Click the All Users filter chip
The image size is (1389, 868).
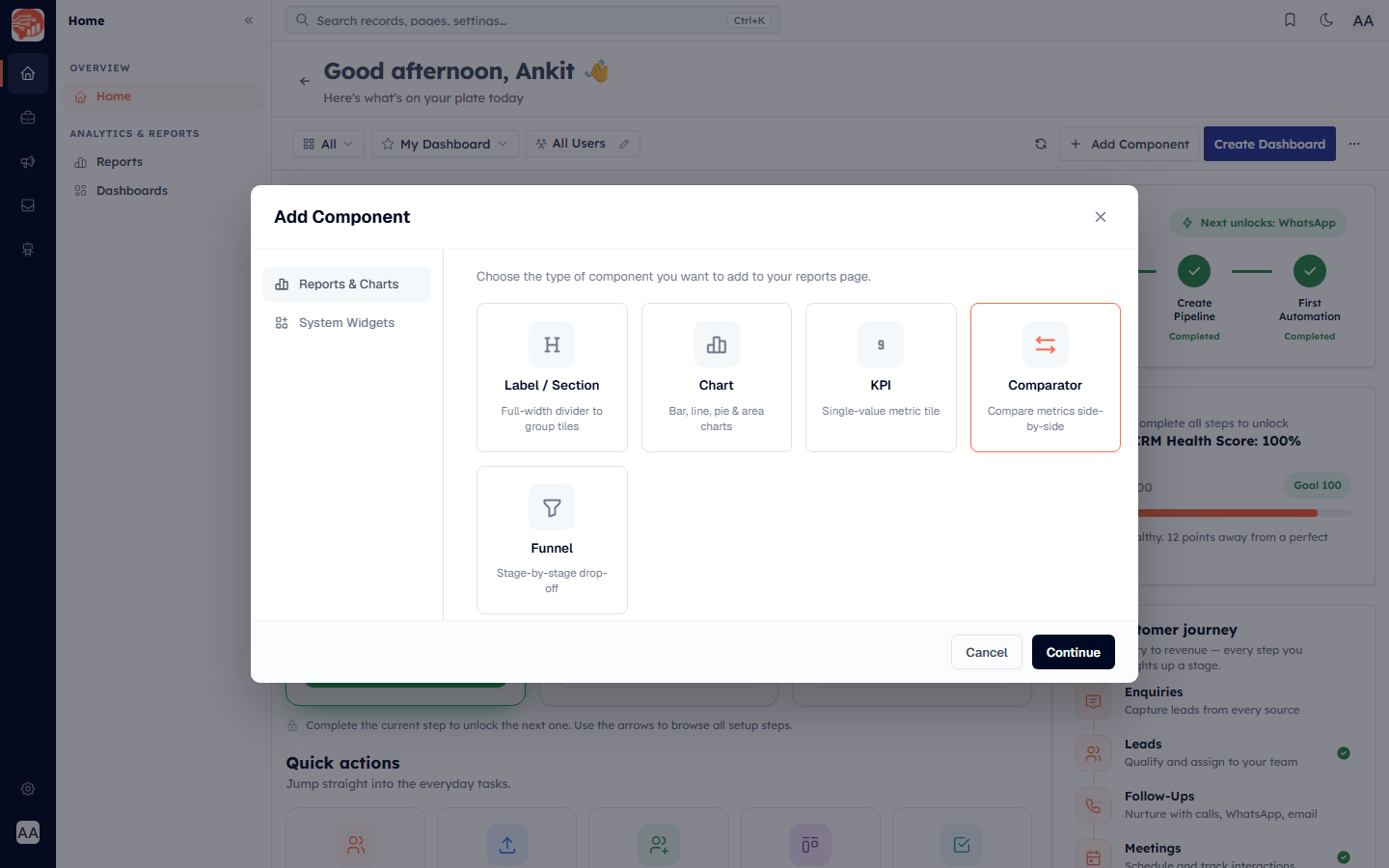pyautogui.click(x=583, y=144)
